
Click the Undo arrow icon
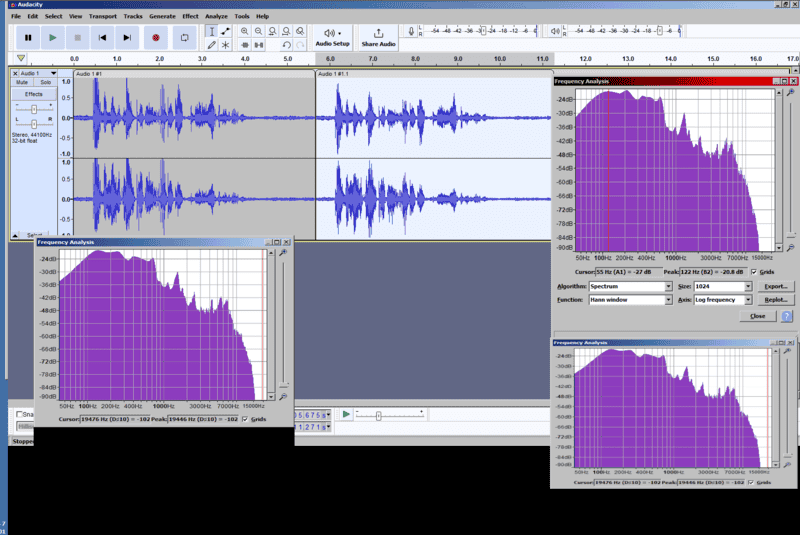coord(287,45)
